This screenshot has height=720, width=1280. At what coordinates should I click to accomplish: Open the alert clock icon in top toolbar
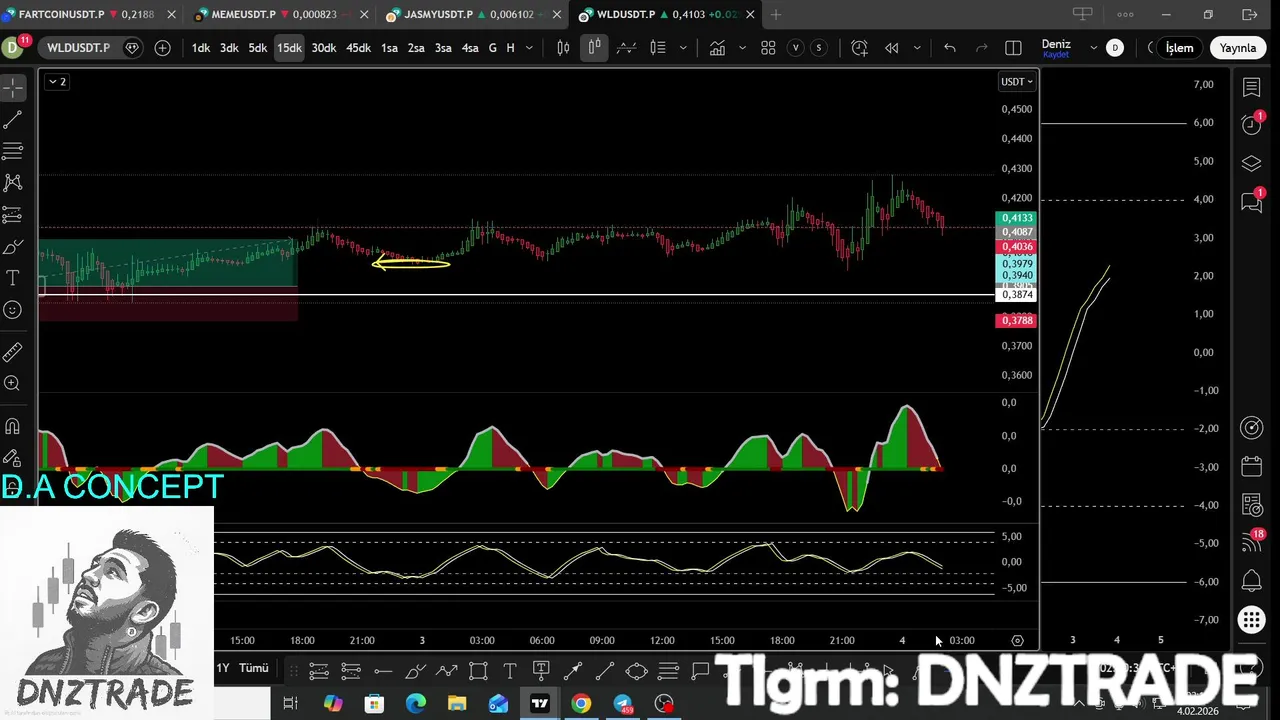click(x=859, y=48)
